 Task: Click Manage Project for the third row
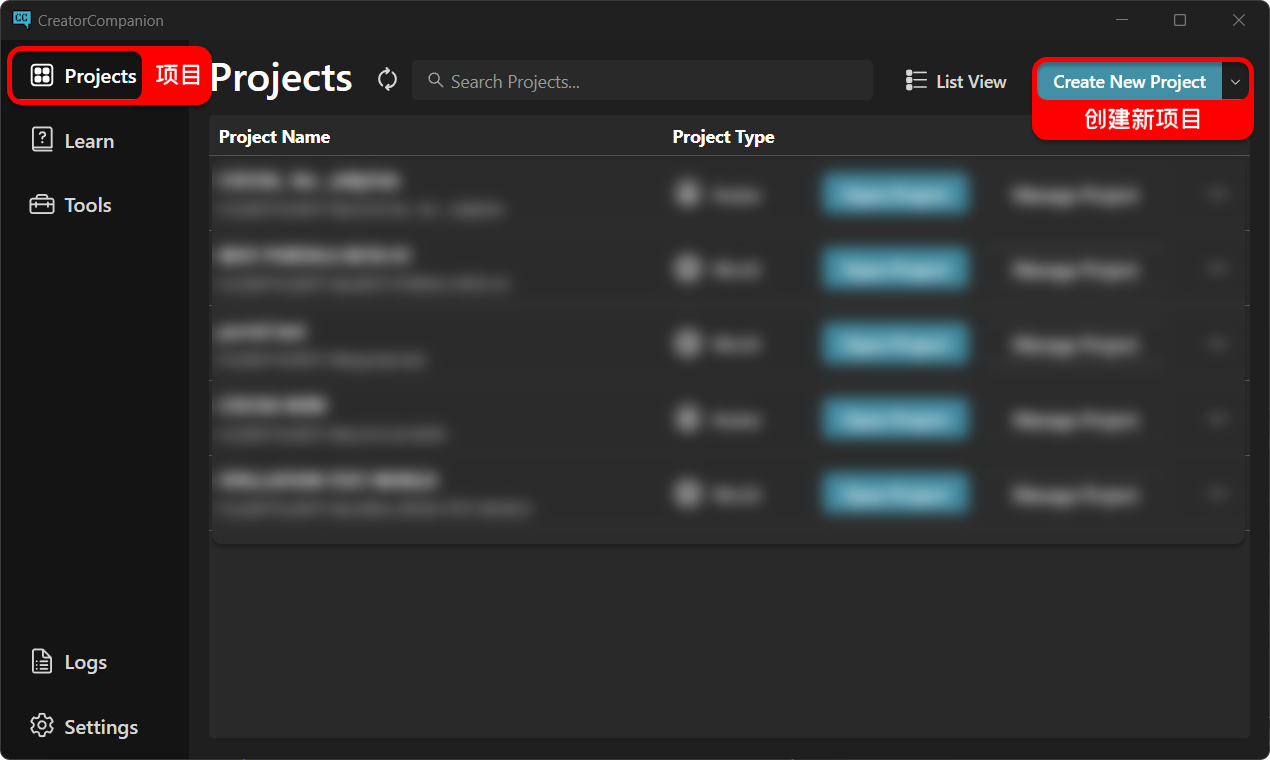click(x=1075, y=345)
